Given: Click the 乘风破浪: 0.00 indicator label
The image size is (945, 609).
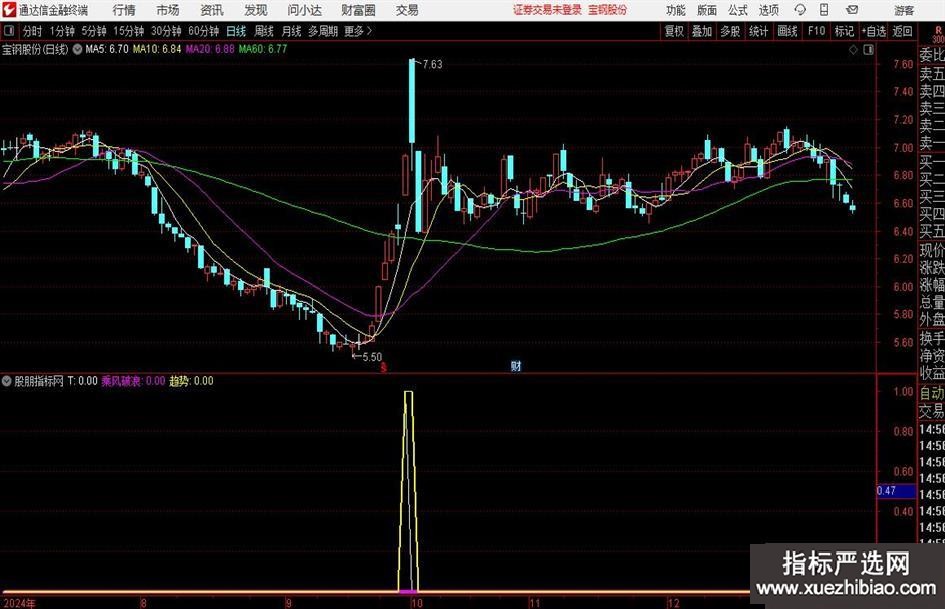Looking at the screenshot, I should [133, 381].
